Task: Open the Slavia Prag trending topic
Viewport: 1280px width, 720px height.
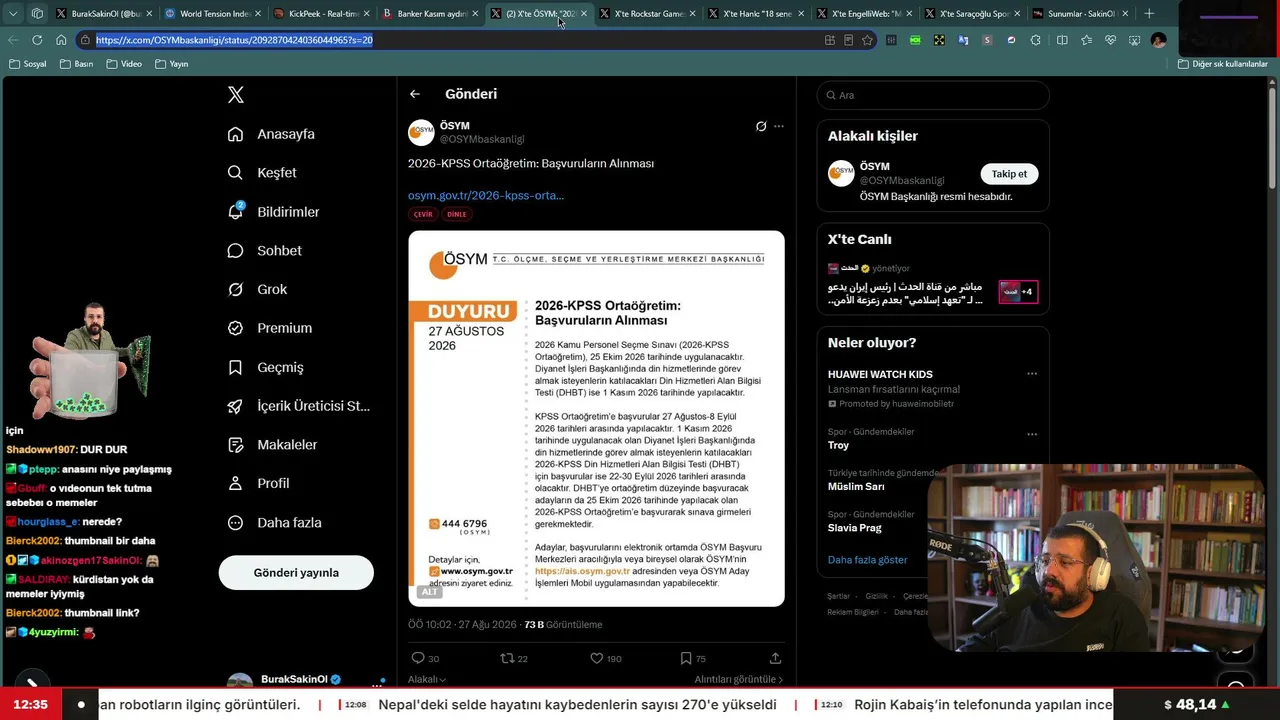Action: pyautogui.click(x=855, y=528)
